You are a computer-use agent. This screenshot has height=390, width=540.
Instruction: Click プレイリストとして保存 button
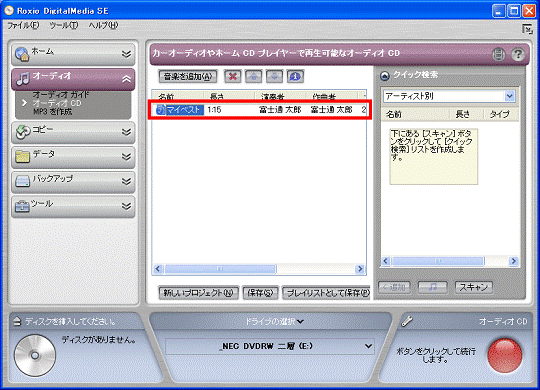pos(326,293)
